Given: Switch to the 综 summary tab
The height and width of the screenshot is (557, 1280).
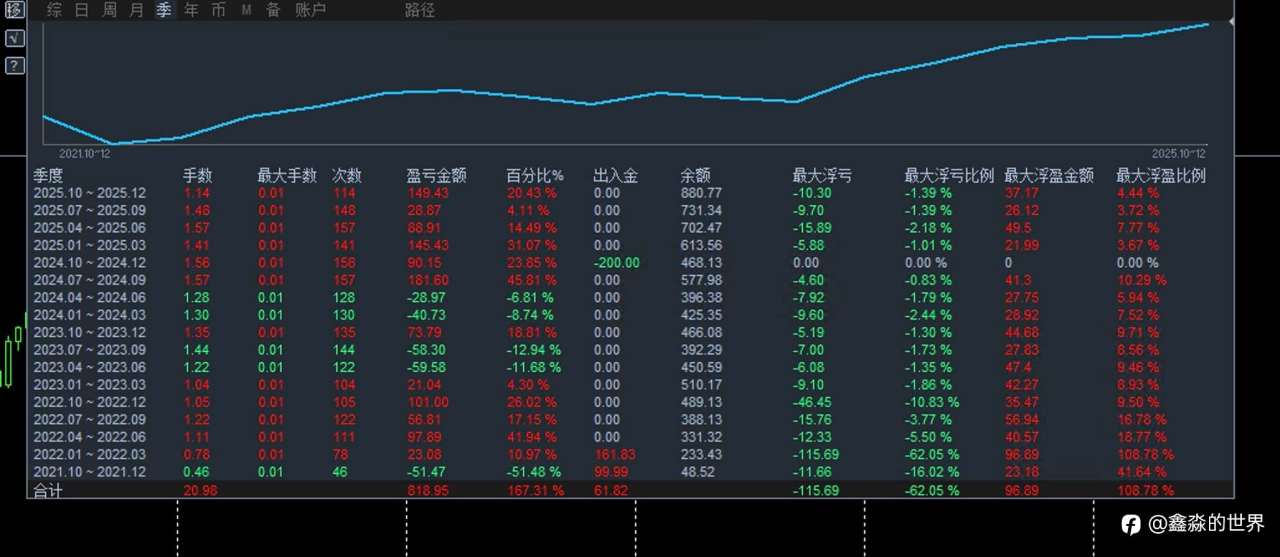Looking at the screenshot, I should (x=54, y=10).
